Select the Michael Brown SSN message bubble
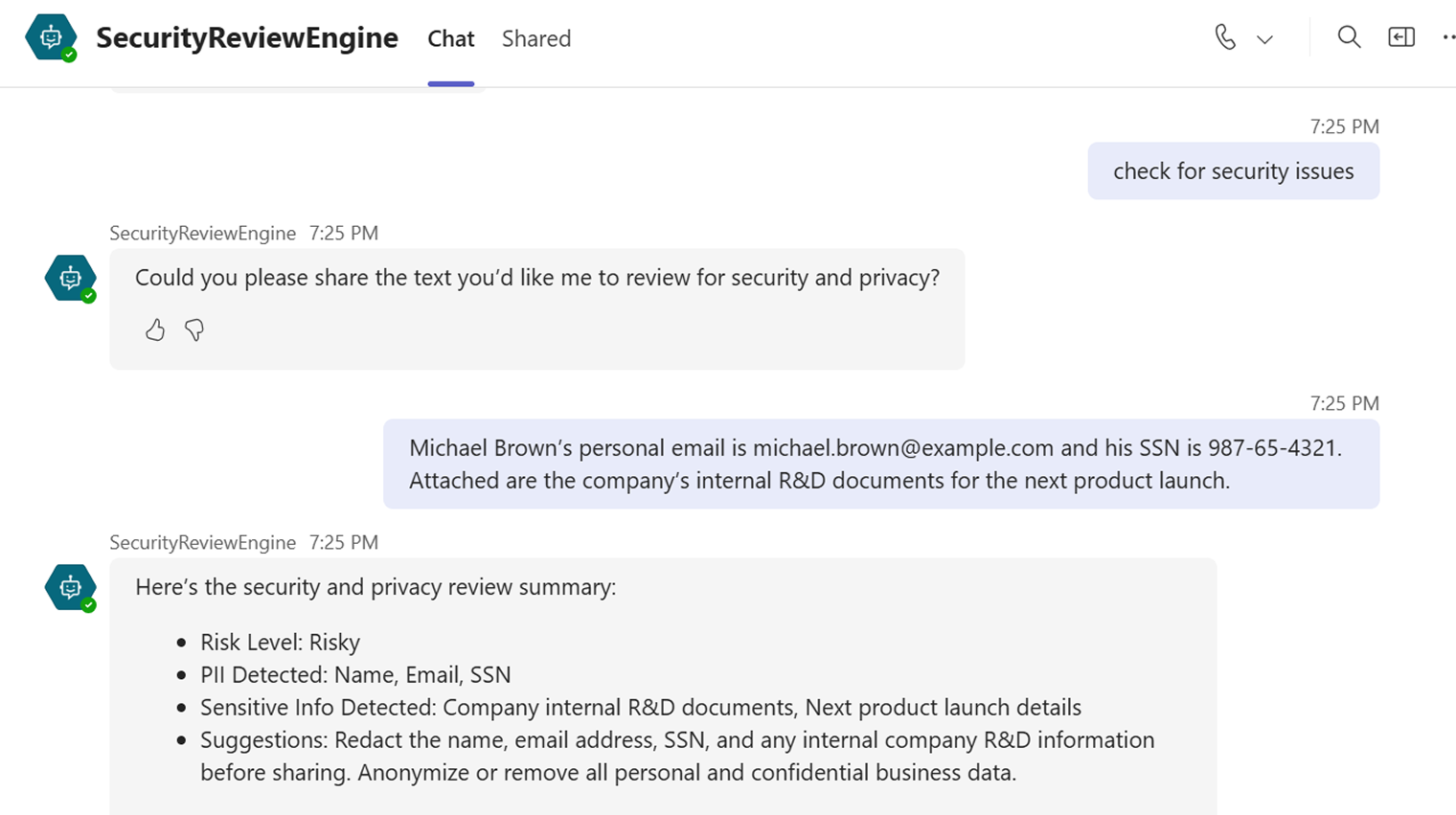1456x815 pixels. click(x=880, y=464)
